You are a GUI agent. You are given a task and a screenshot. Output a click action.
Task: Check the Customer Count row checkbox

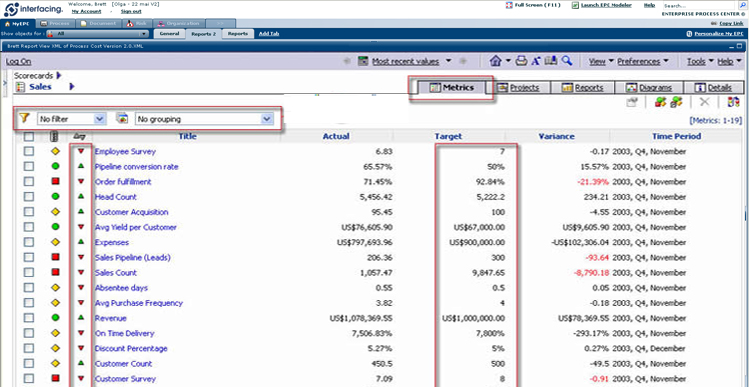tap(29, 364)
